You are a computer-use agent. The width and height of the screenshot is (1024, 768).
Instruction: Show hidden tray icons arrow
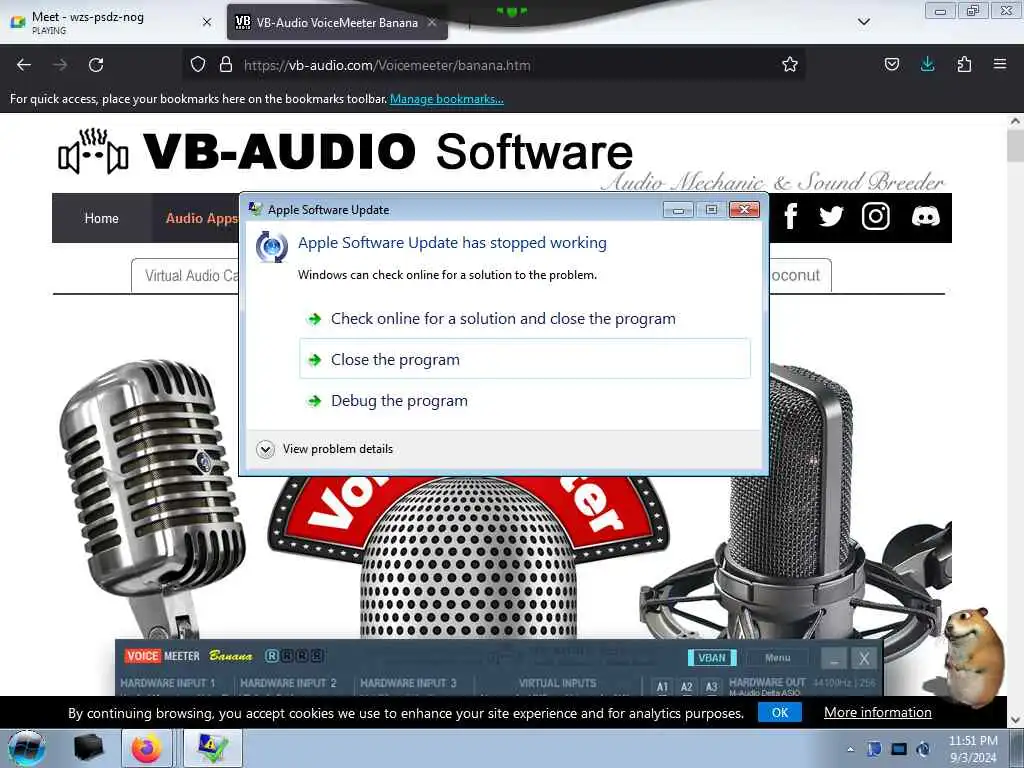(850, 749)
